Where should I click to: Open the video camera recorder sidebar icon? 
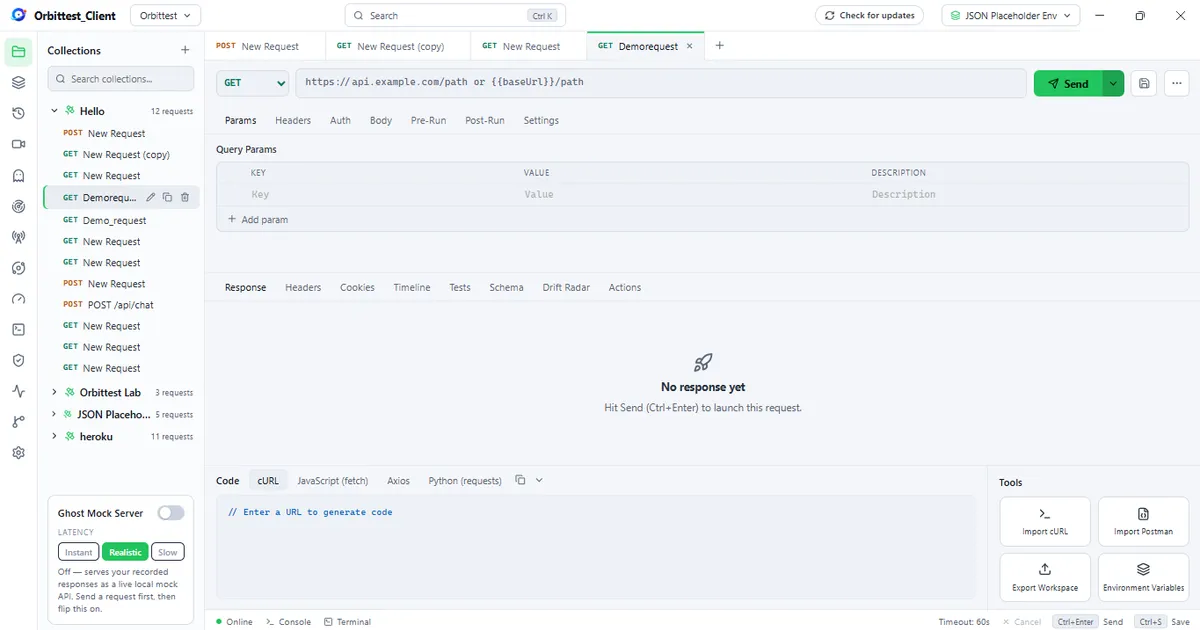tap(18, 144)
